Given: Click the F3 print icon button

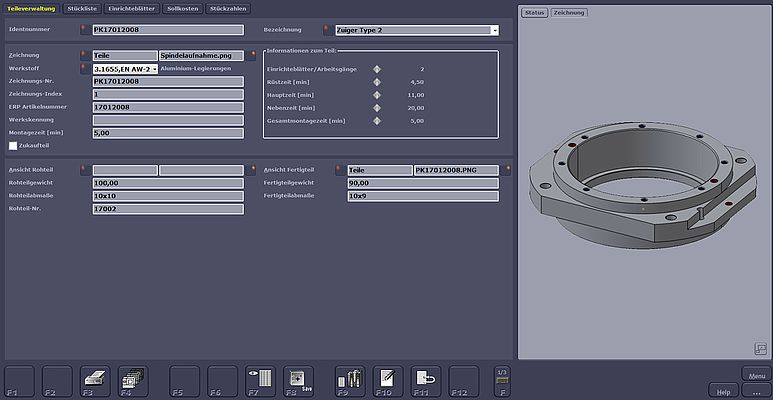Looking at the screenshot, I should (x=95, y=380).
